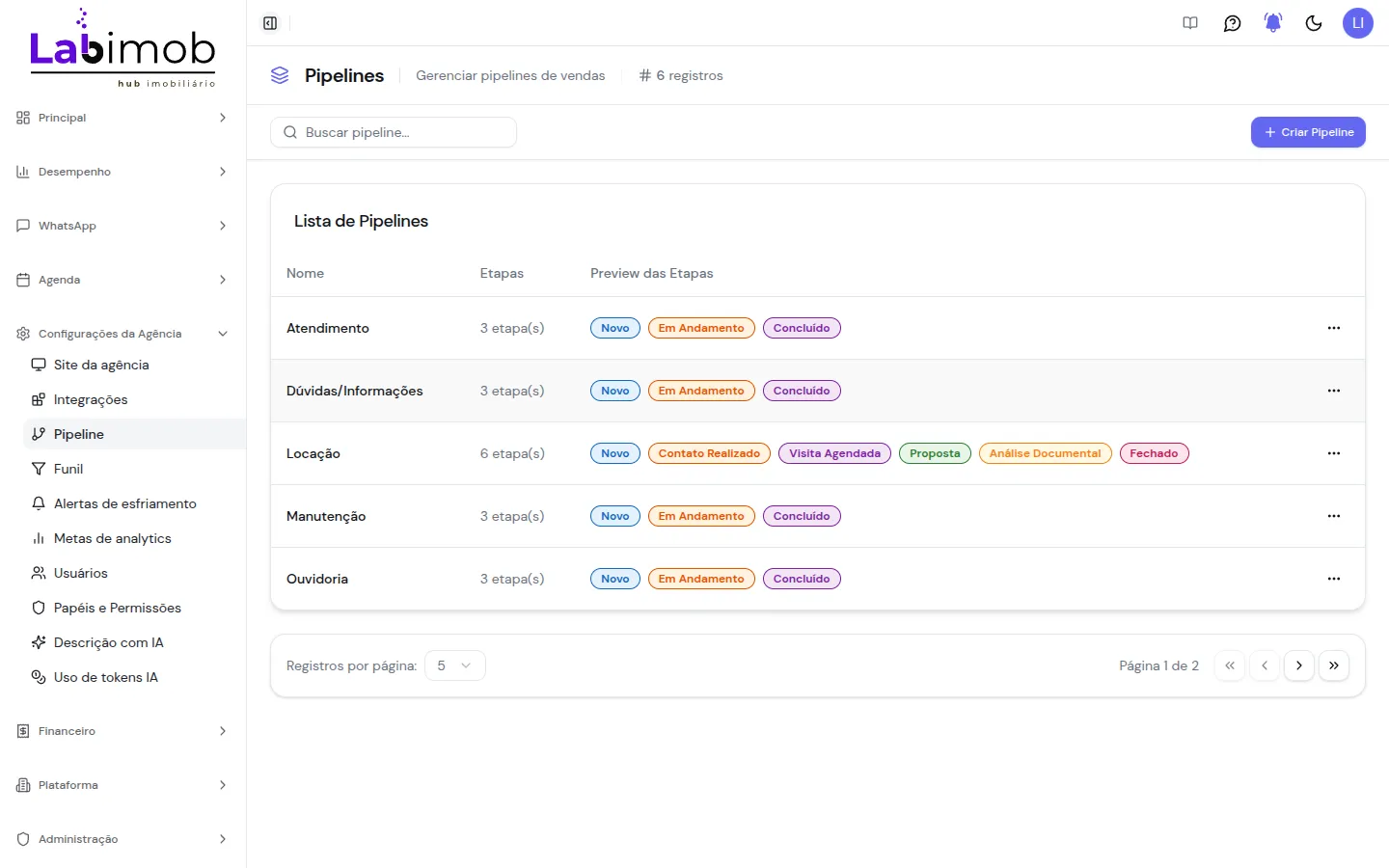Open Site da agência in sidebar
The height and width of the screenshot is (868, 1389).
(x=134, y=365)
